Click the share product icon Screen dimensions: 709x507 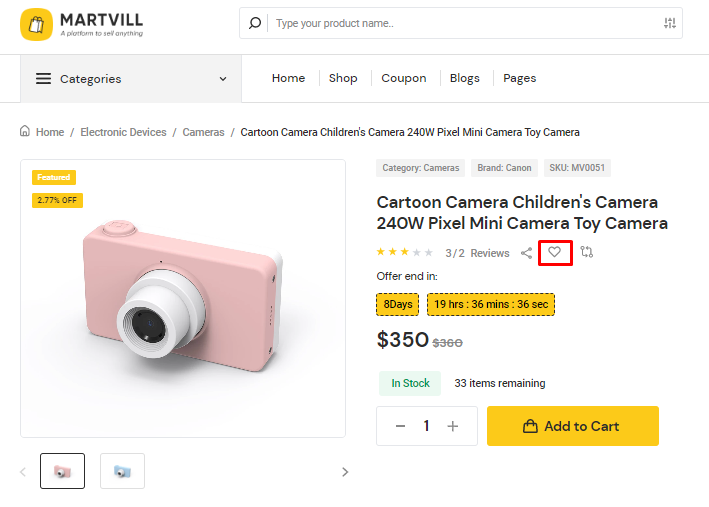(x=526, y=253)
